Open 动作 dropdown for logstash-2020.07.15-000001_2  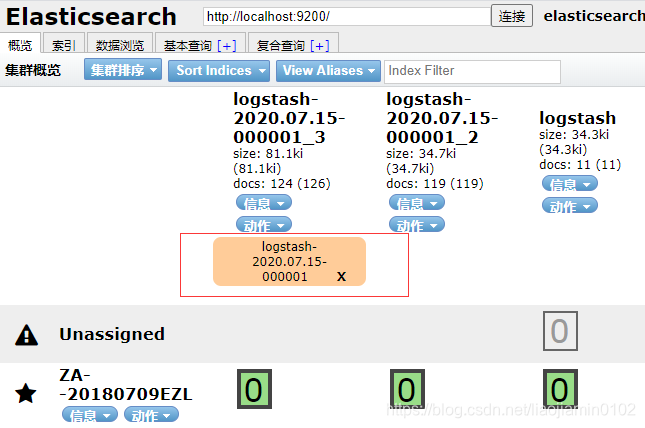(x=417, y=225)
